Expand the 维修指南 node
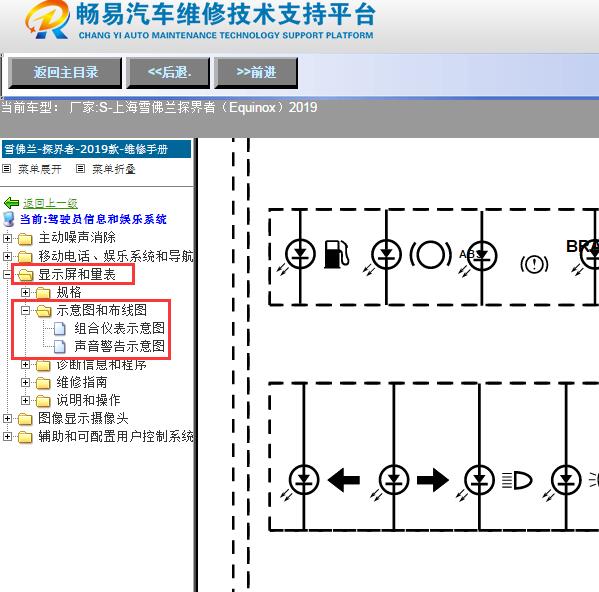 pyautogui.click(x=25, y=382)
